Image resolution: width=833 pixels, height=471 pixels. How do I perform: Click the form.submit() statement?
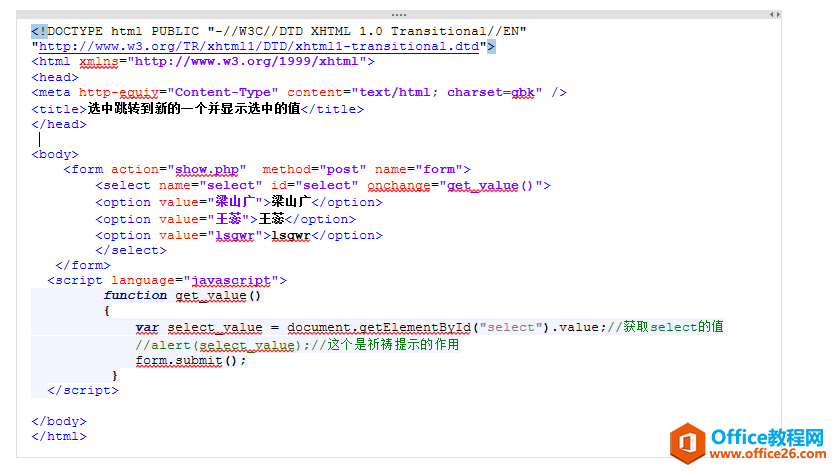(190, 360)
